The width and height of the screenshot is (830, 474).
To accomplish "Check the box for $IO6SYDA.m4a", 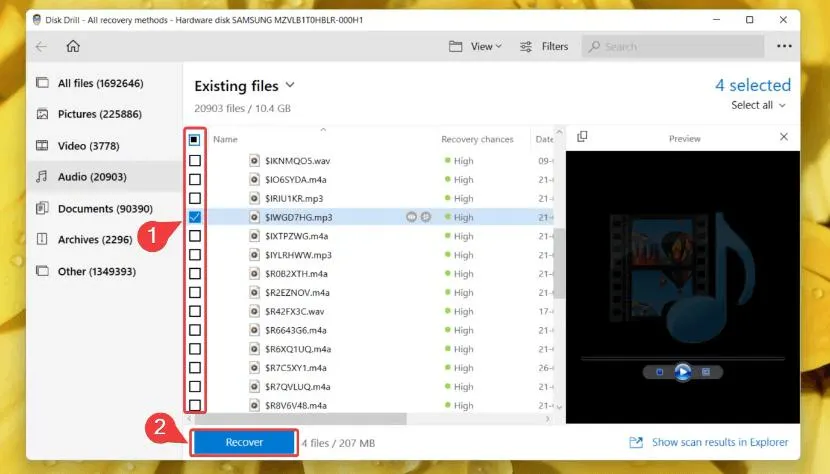I will (195, 180).
